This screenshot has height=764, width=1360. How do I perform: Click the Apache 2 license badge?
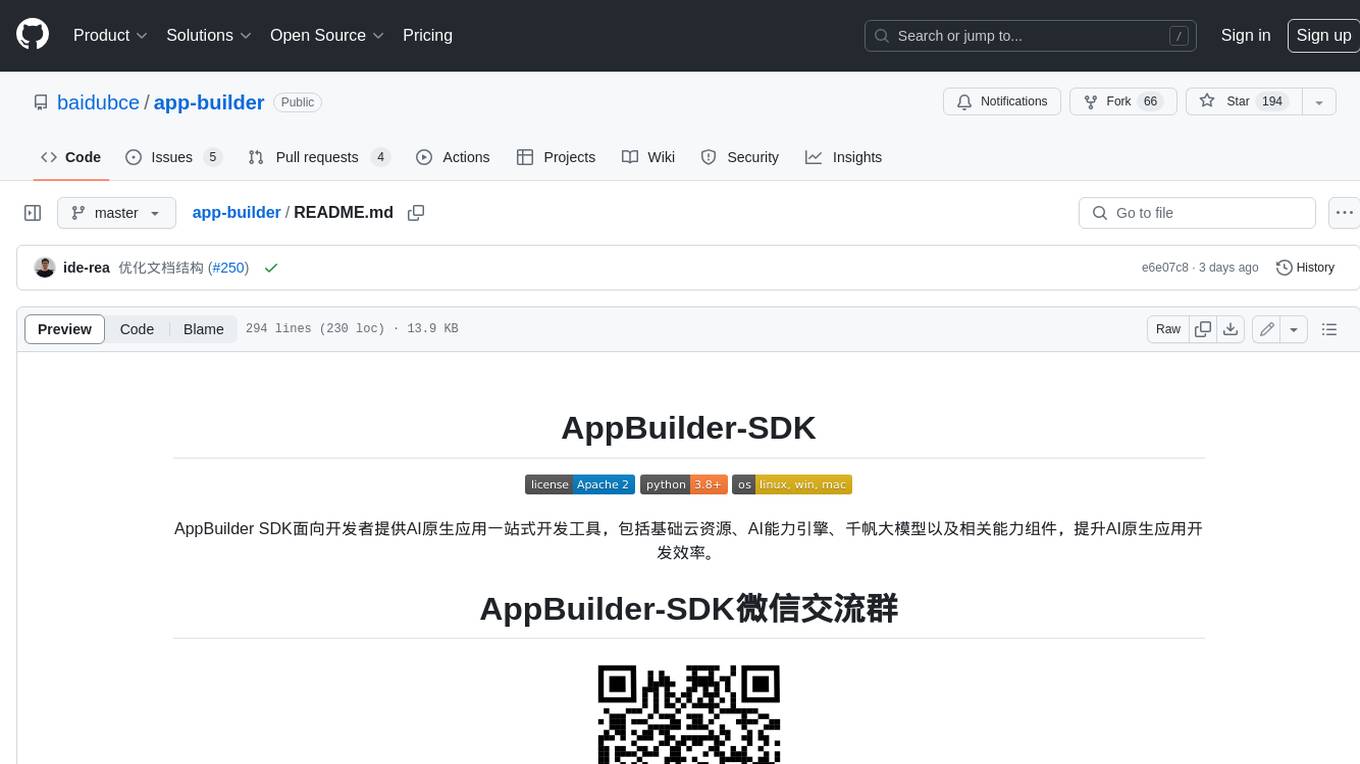click(x=580, y=484)
